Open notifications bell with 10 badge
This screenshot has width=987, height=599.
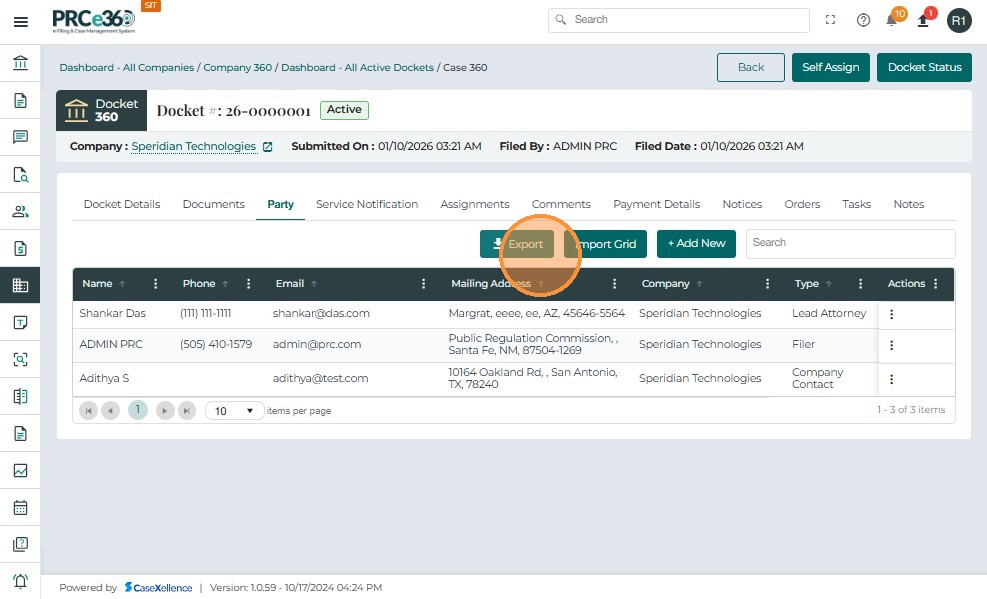click(x=893, y=19)
